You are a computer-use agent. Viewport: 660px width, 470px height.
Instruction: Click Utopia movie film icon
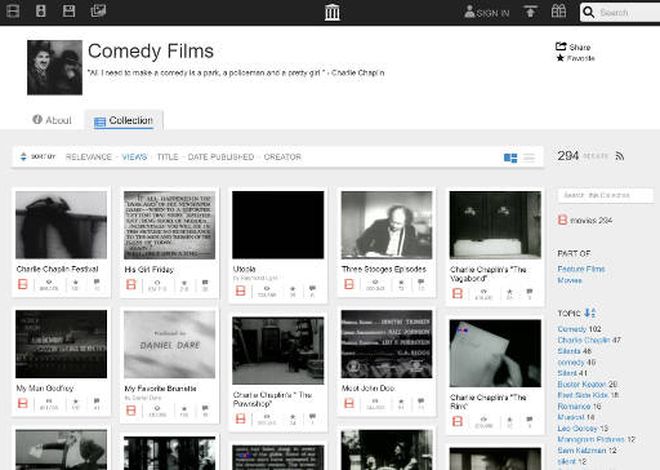coord(240,290)
